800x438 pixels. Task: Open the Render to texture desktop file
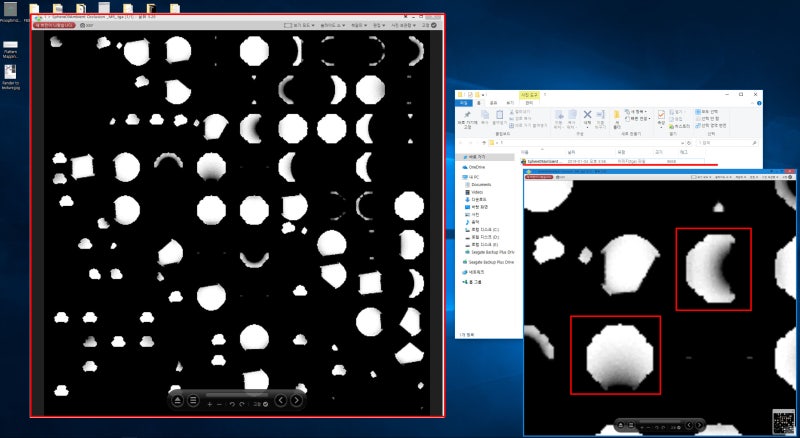[x=10, y=77]
